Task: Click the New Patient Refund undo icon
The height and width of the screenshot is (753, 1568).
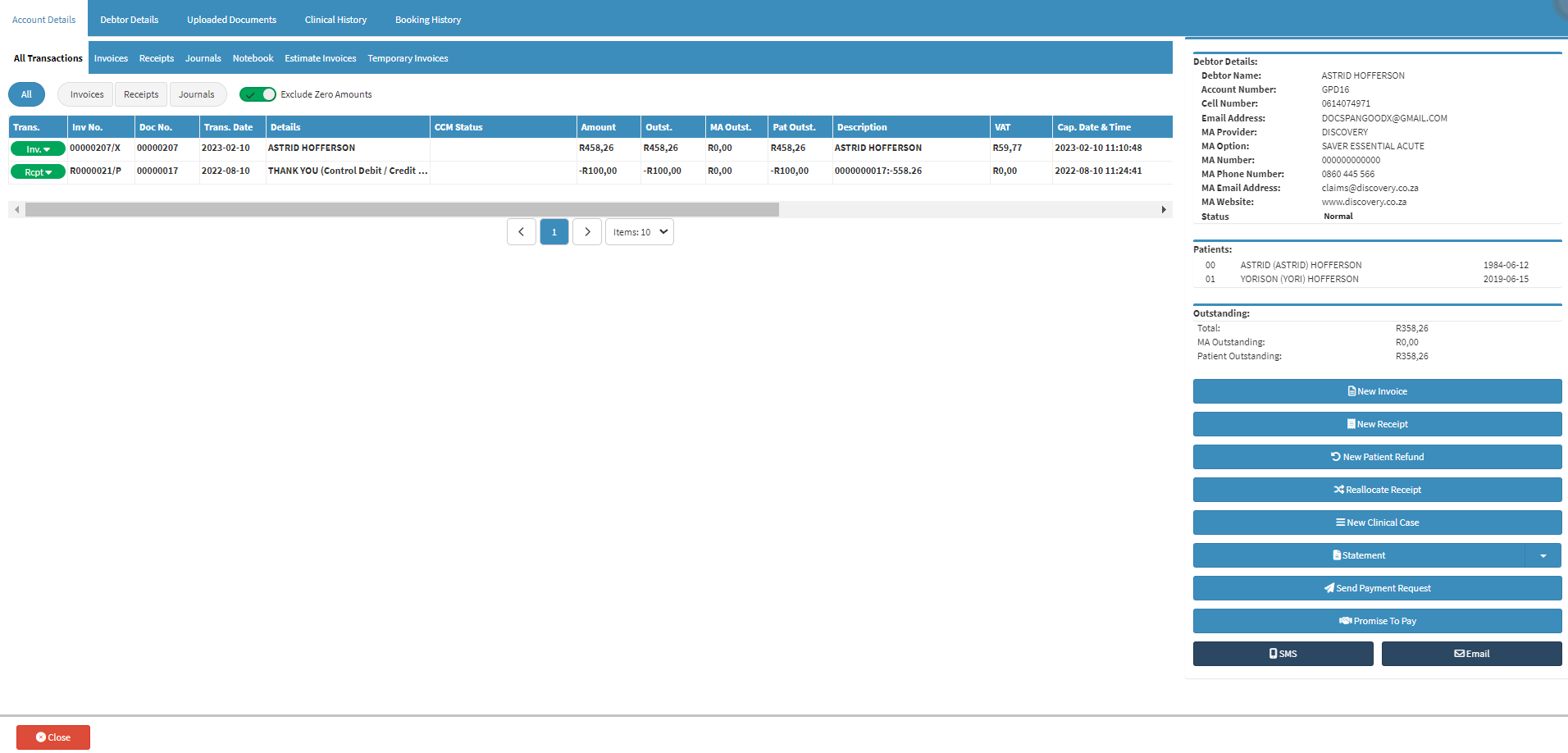Action: click(x=1336, y=457)
